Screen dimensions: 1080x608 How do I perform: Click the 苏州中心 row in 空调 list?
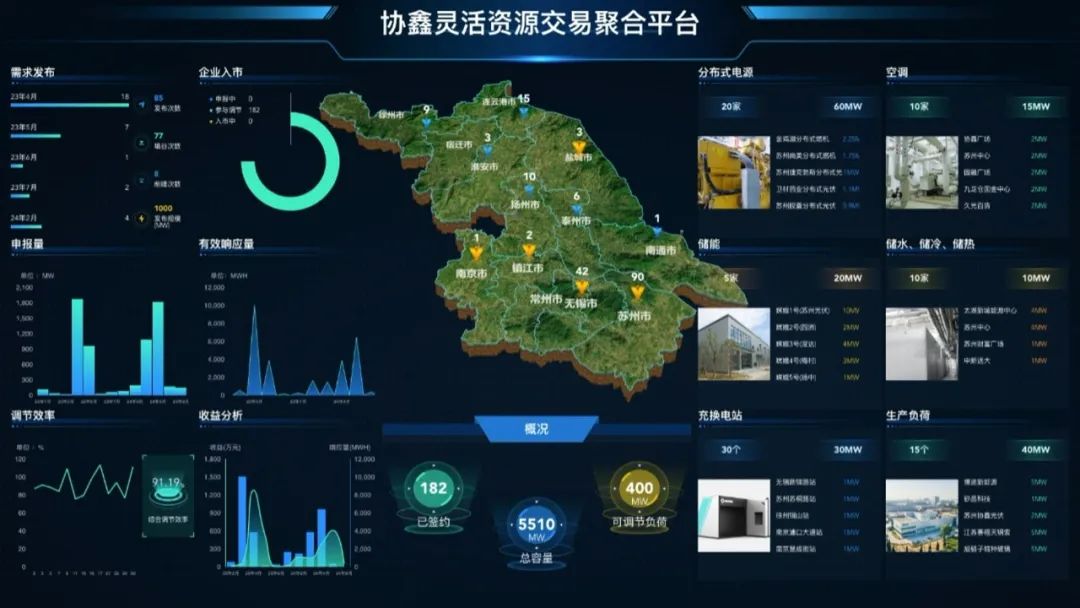point(1005,156)
